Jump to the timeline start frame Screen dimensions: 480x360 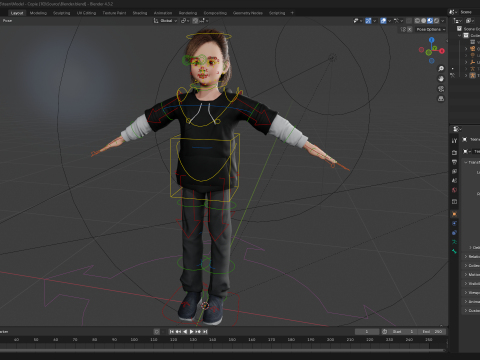172,332
